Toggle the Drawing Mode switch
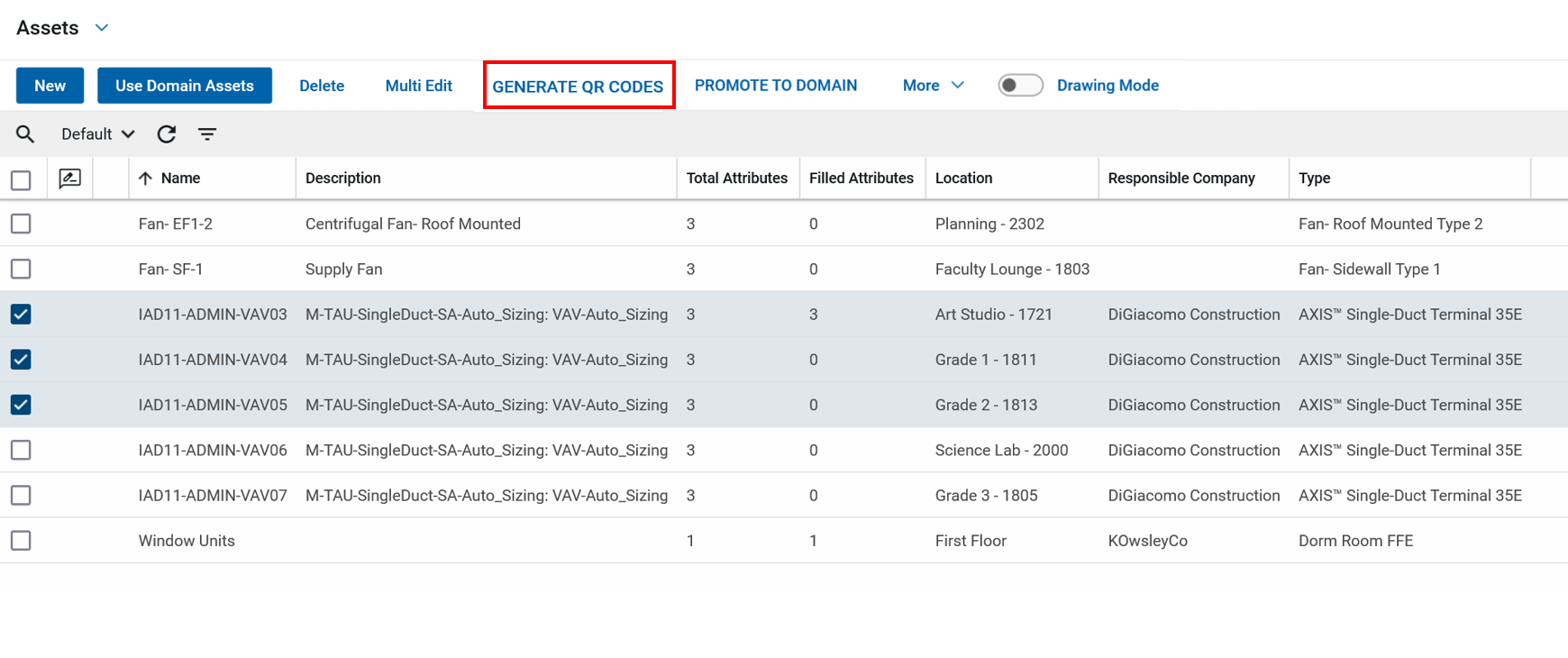1568x658 pixels. tap(1020, 86)
